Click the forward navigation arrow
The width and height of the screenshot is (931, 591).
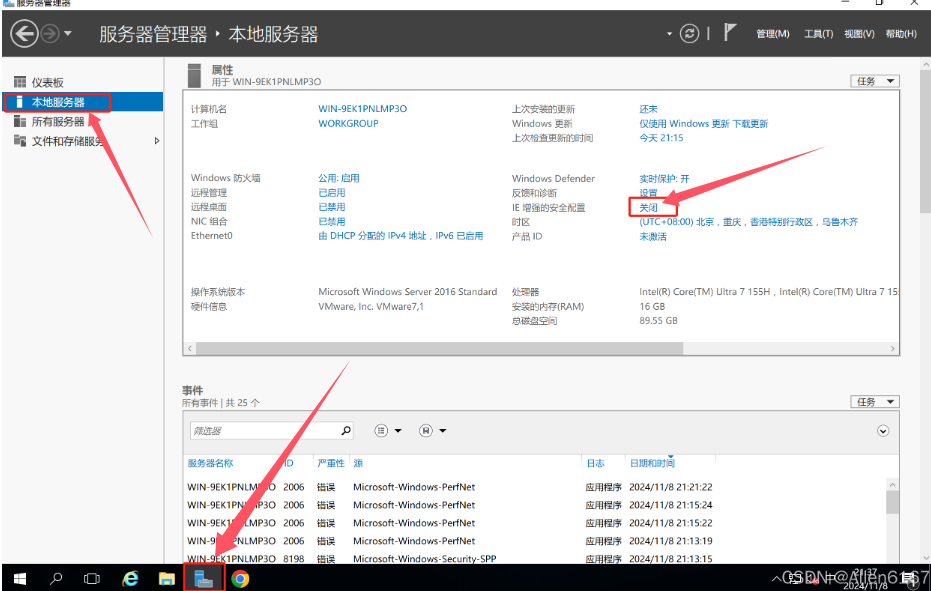pos(50,33)
